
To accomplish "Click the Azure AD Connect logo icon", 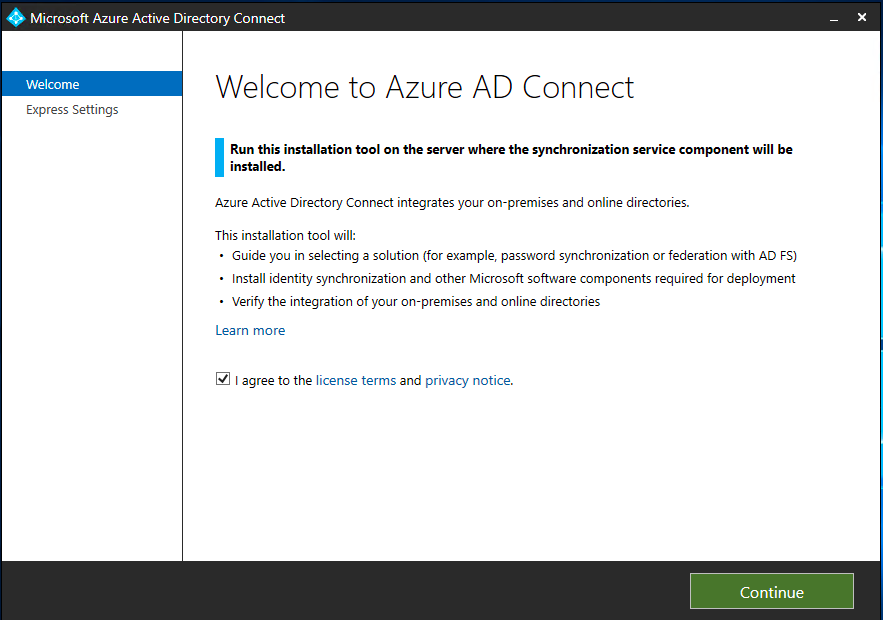I will tap(16, 17).
